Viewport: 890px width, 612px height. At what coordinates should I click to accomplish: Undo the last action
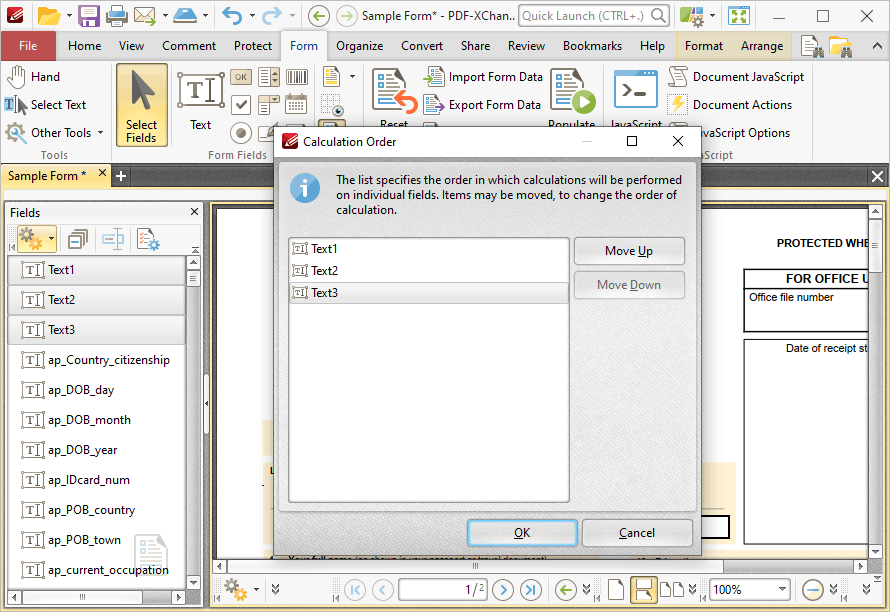(x=232, y=16)
